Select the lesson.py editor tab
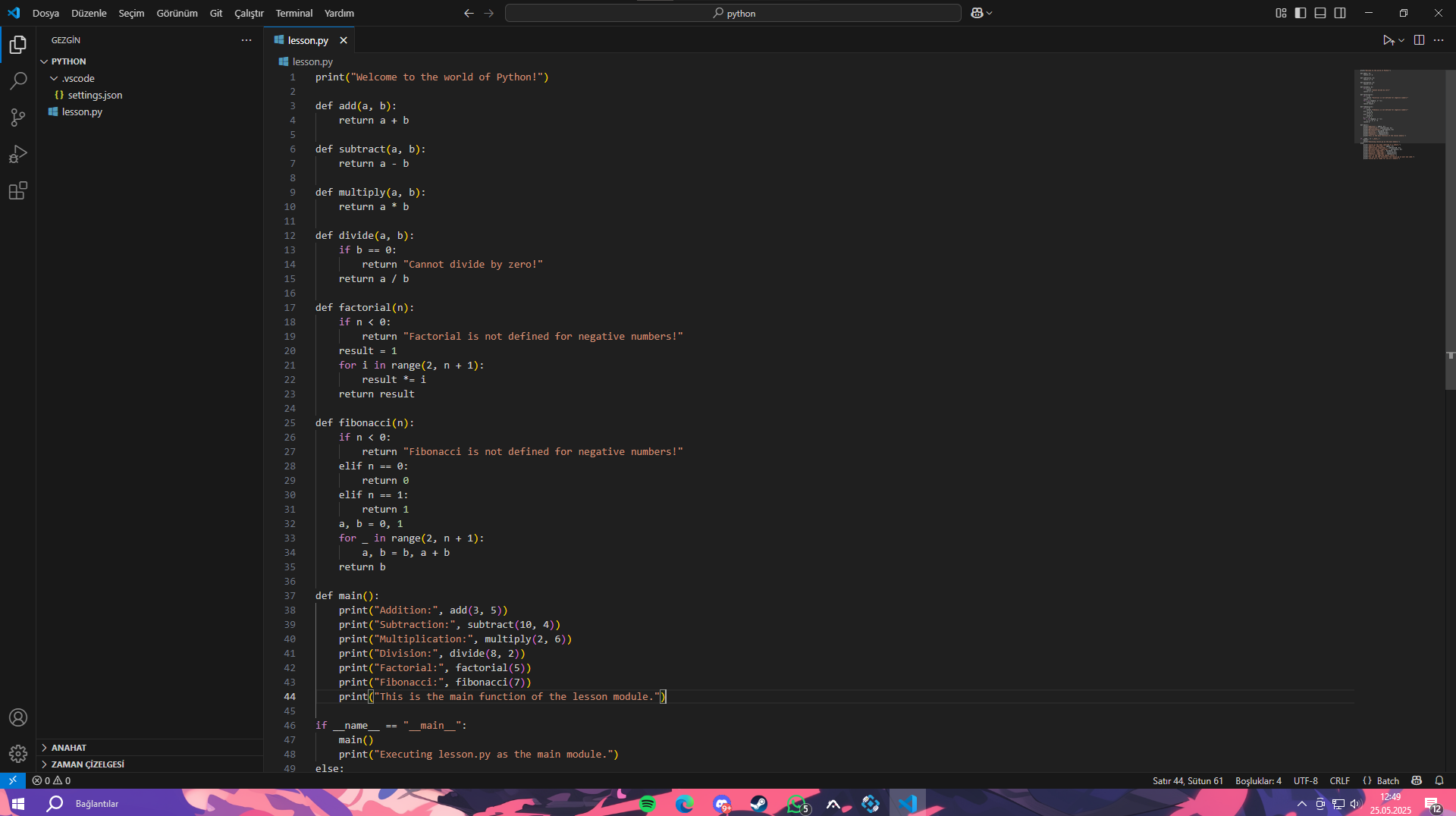 307,40
